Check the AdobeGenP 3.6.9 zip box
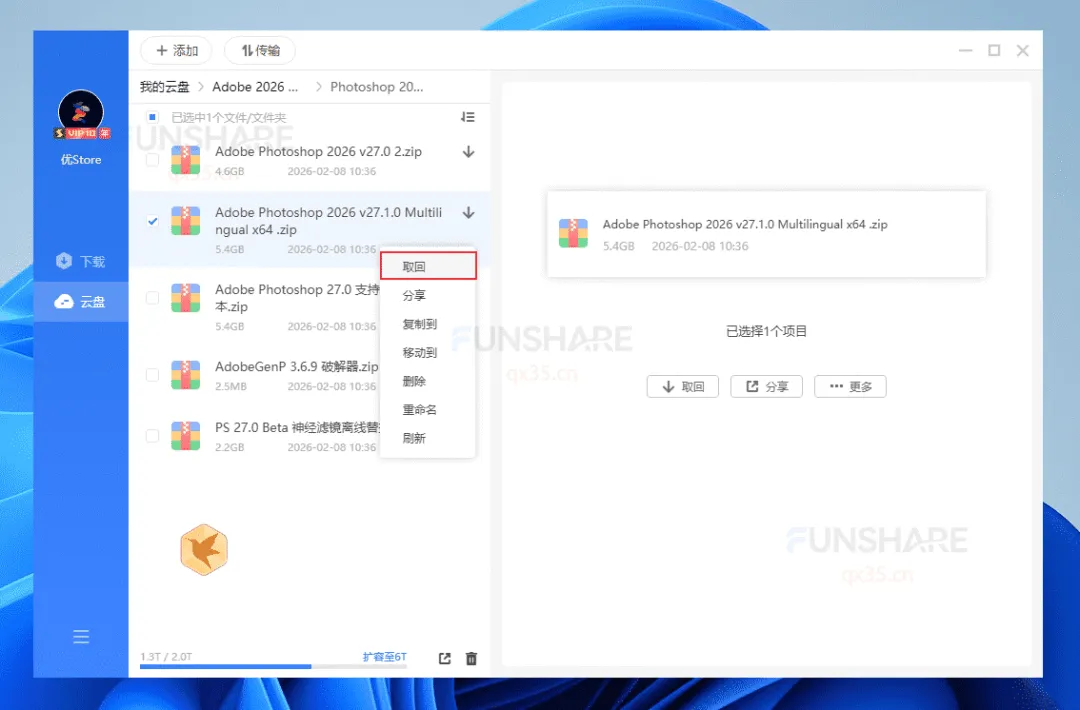 point(152,375)
